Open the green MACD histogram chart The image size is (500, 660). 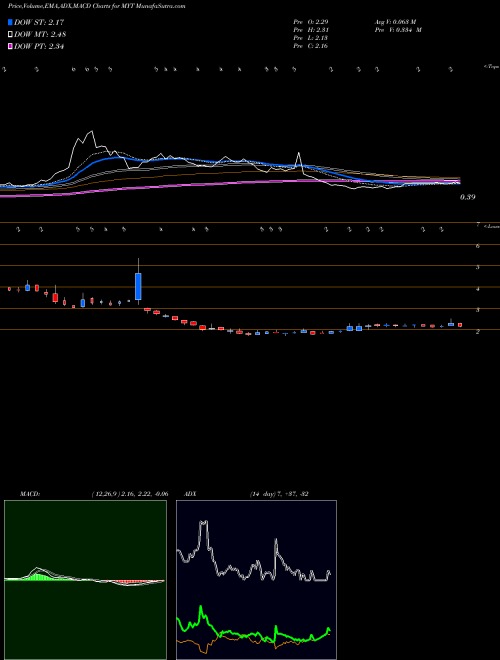[x=85, y=580]
